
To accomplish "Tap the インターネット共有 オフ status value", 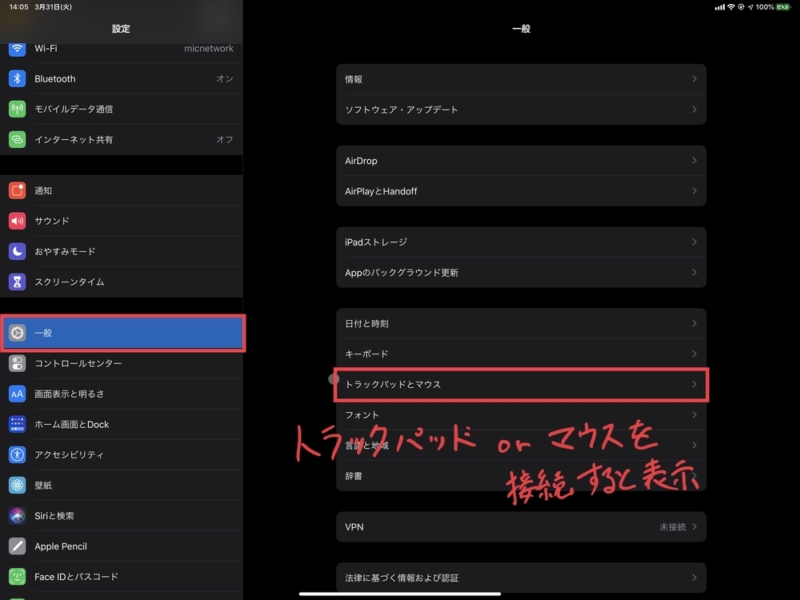I will 224,139.
